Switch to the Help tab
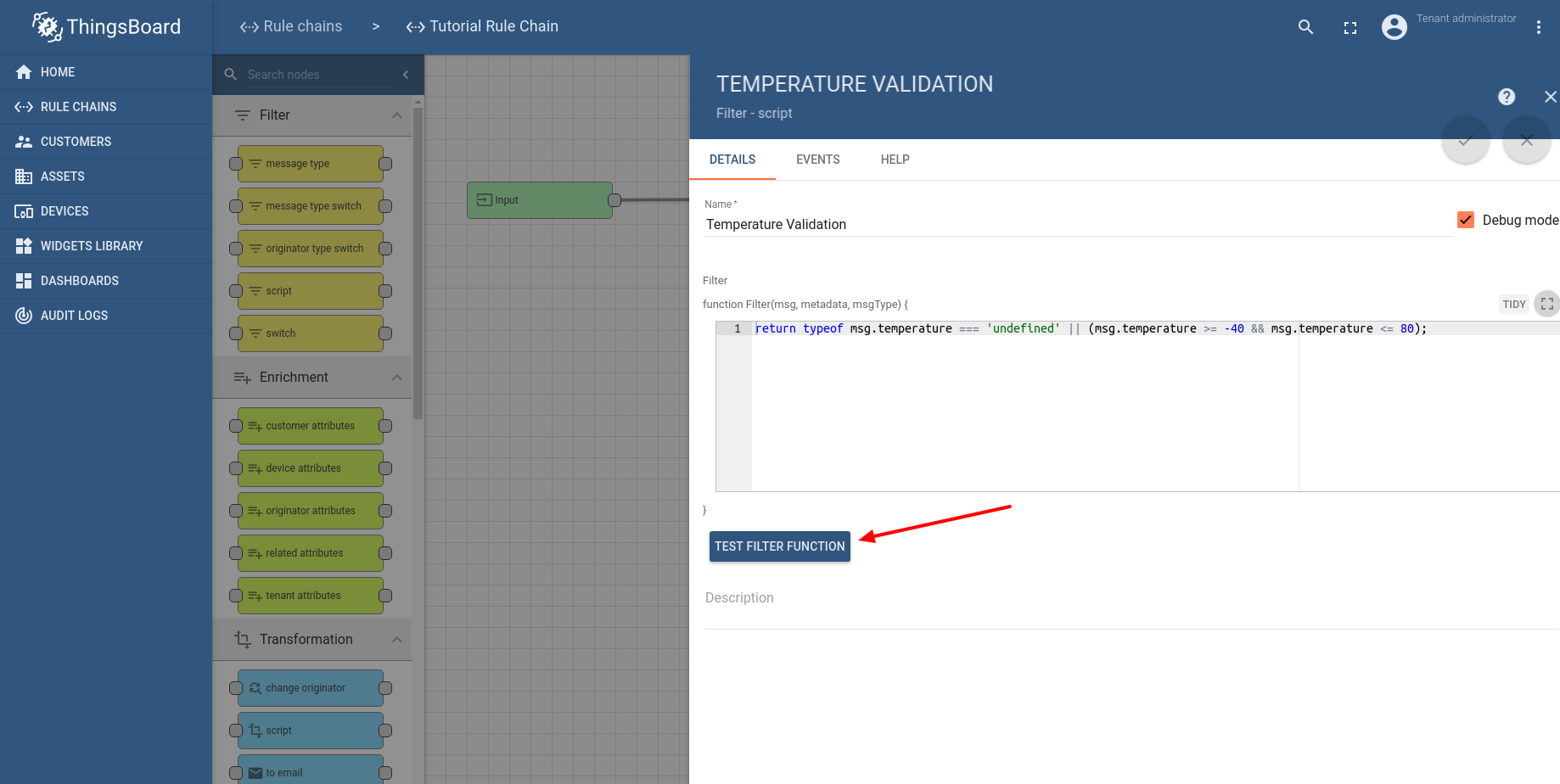The width and height of the screenshot is (1560, 784). click(895, 160)
